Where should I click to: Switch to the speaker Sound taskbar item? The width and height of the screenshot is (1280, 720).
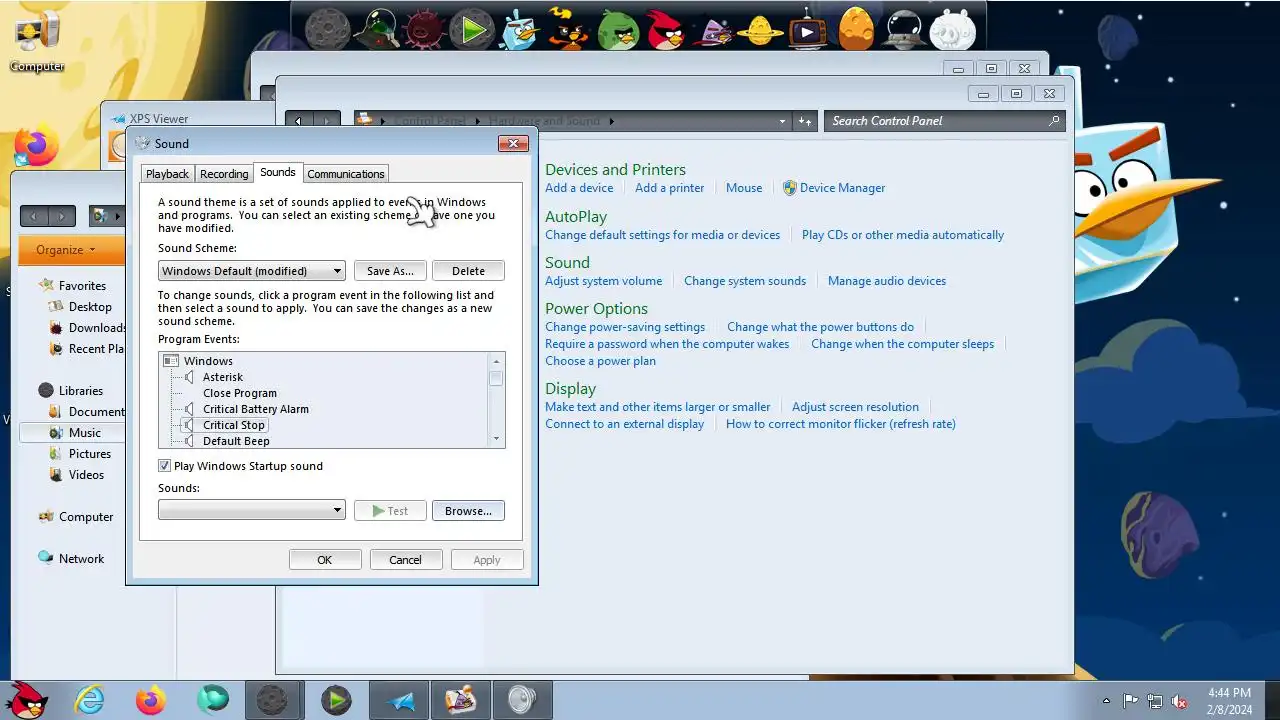point(522,700)
